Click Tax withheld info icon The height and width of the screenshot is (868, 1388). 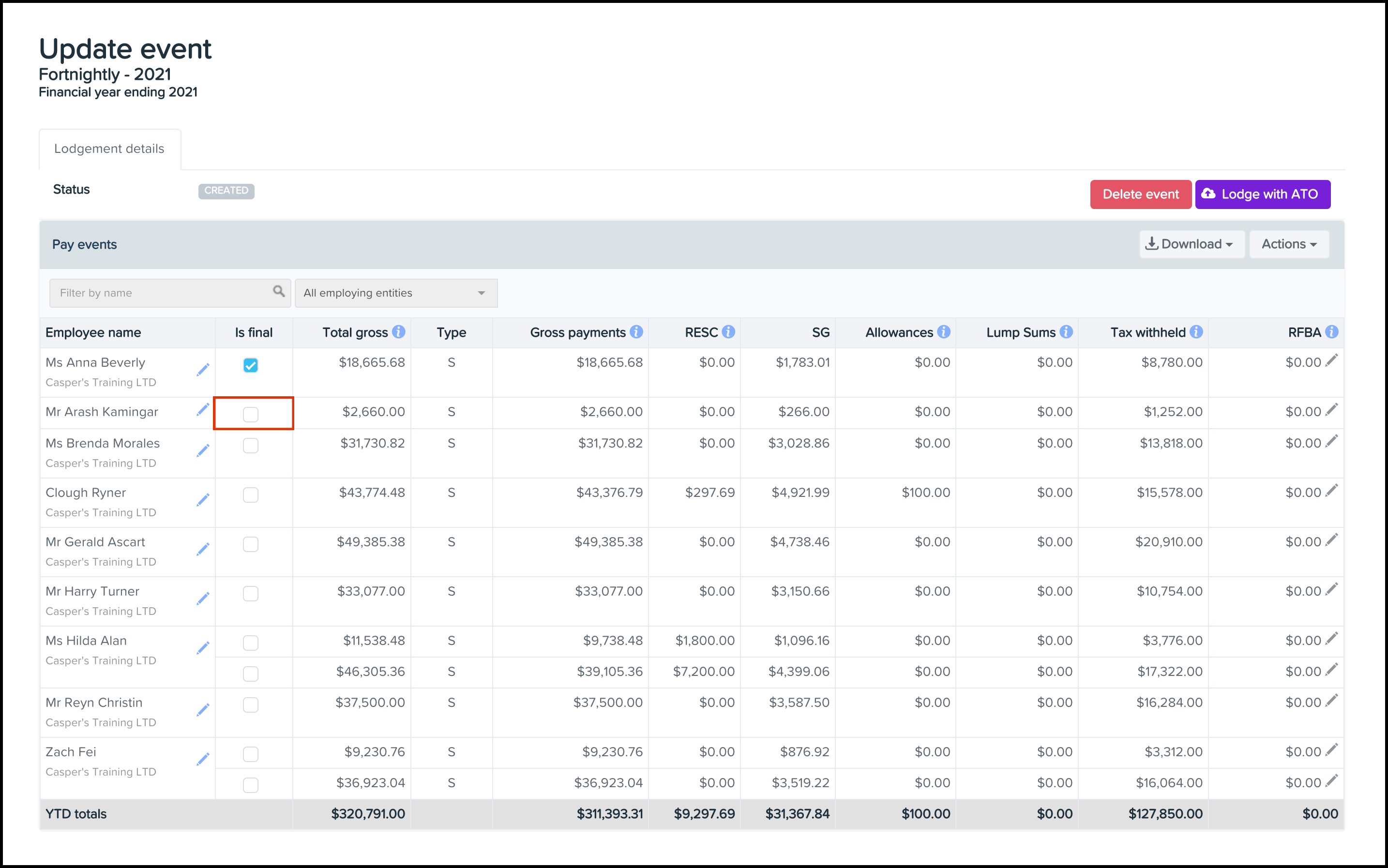tap(1196, 332)
